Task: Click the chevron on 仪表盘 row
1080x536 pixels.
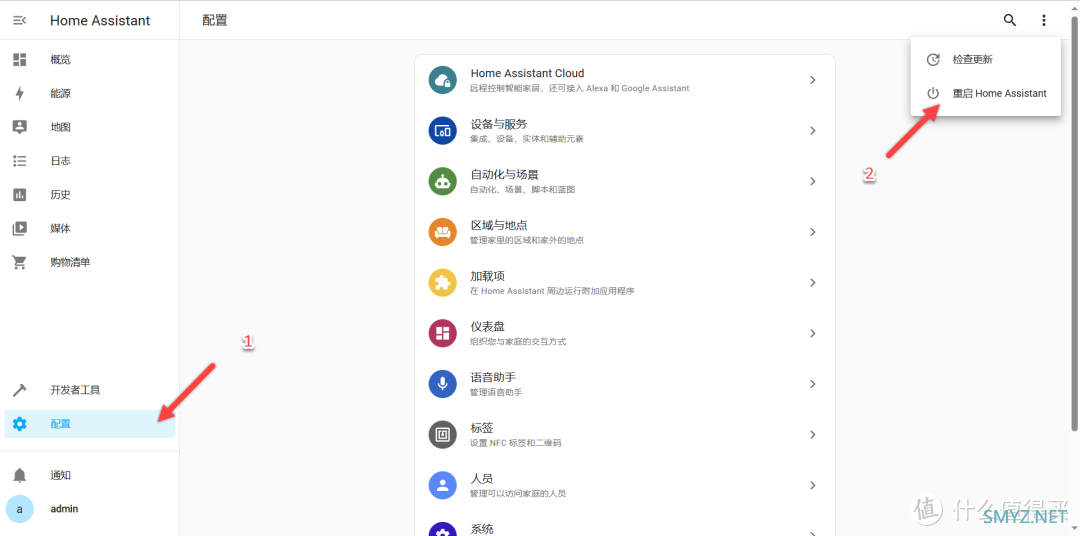Action: click(x=813, y=333)
